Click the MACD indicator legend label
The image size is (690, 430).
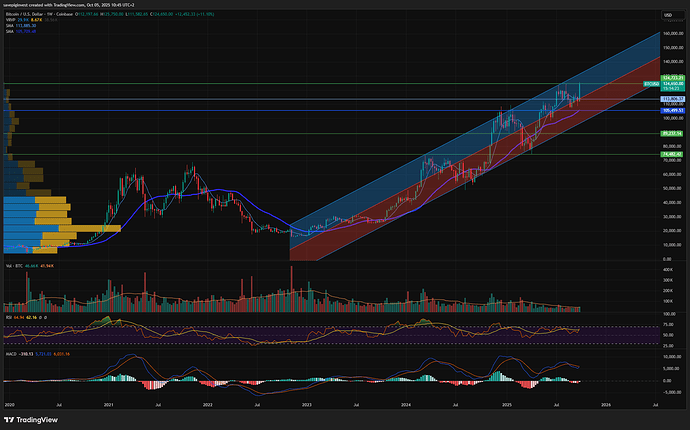pyautogui.click(x=11, y=352)
